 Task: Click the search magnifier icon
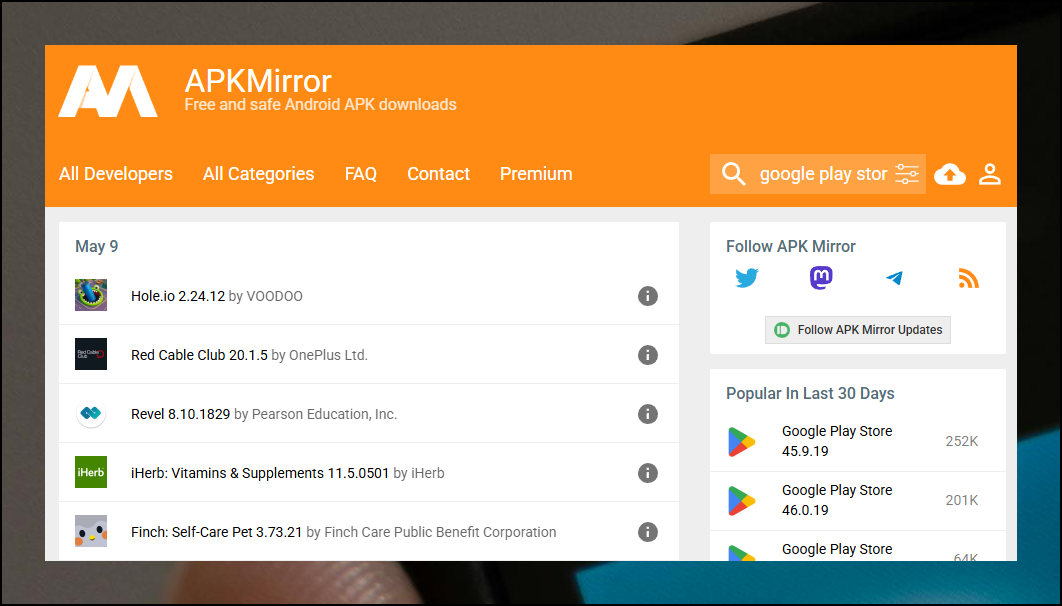[x=733, y=174]
